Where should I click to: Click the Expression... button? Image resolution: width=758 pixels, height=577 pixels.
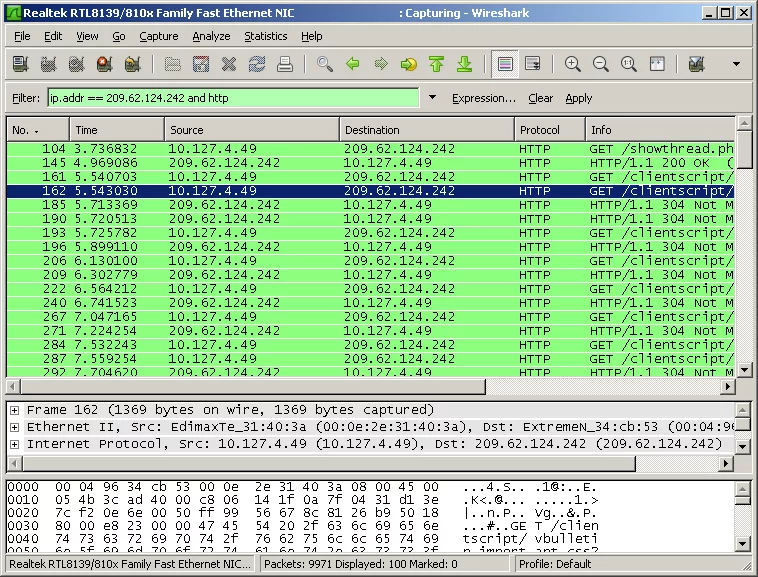[x=484, y=98]
